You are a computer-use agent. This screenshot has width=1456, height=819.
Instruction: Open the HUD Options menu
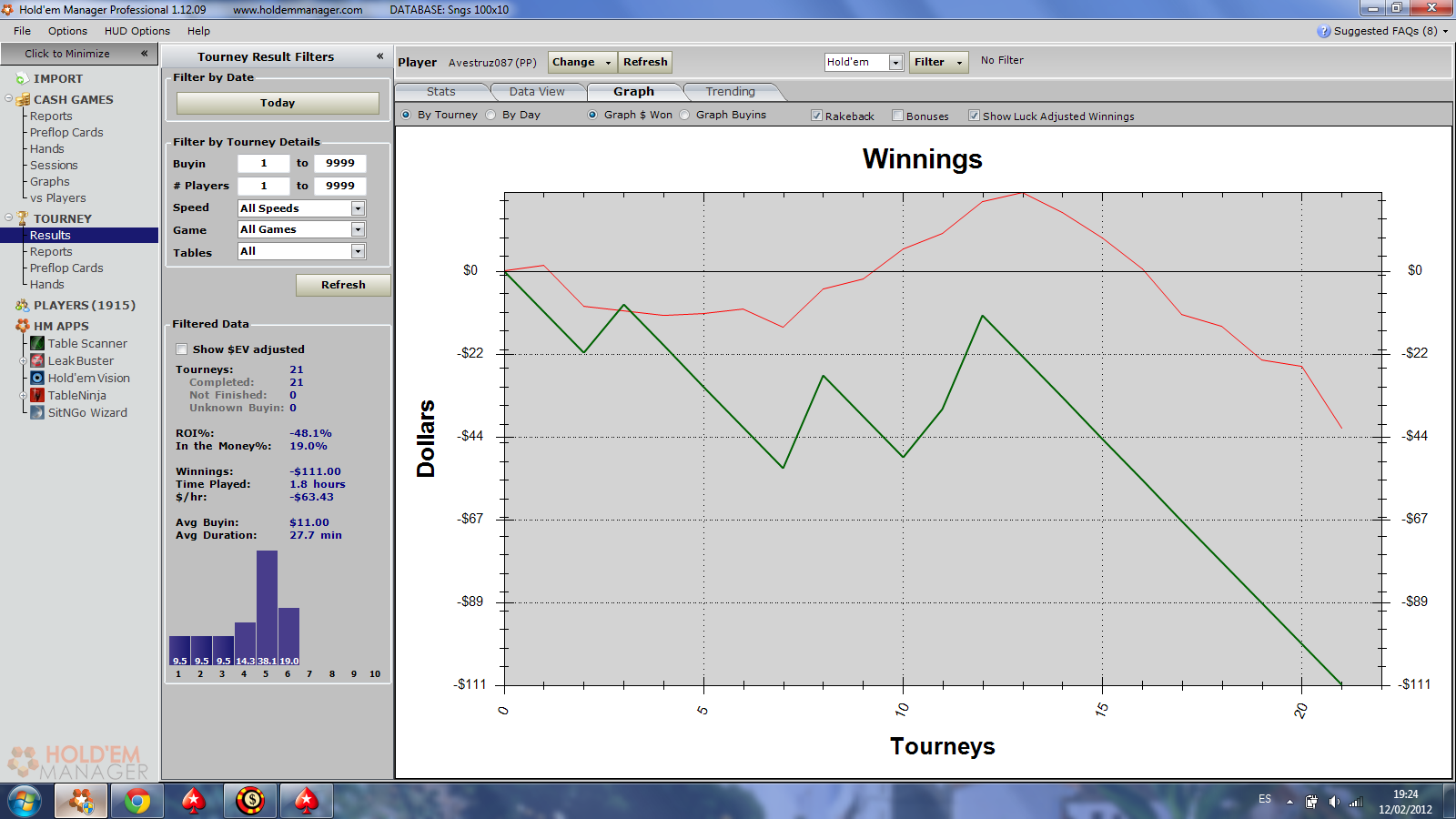pyautogui.click(x=137, y=31)
